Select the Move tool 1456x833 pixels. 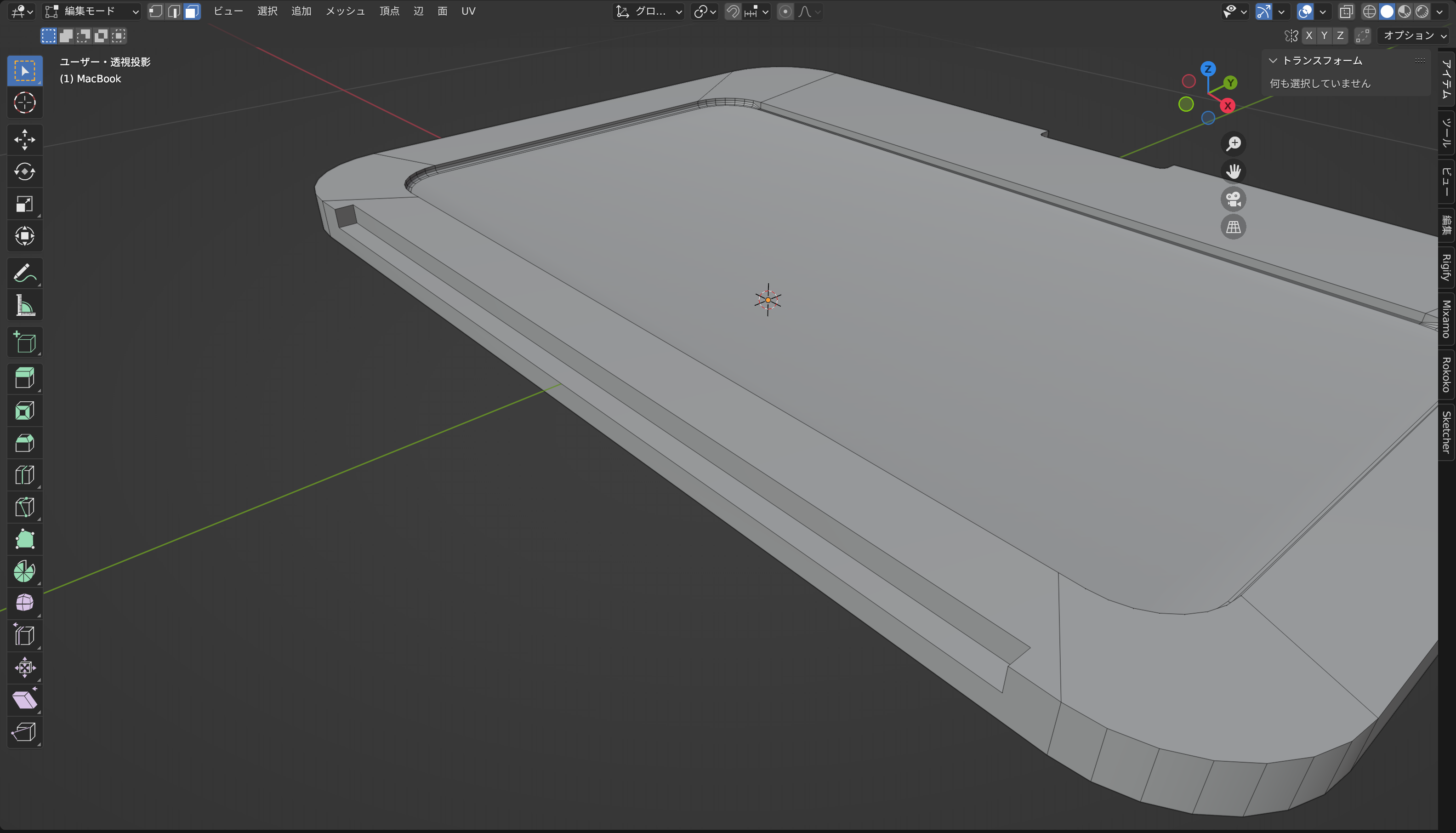pos(25,140)
